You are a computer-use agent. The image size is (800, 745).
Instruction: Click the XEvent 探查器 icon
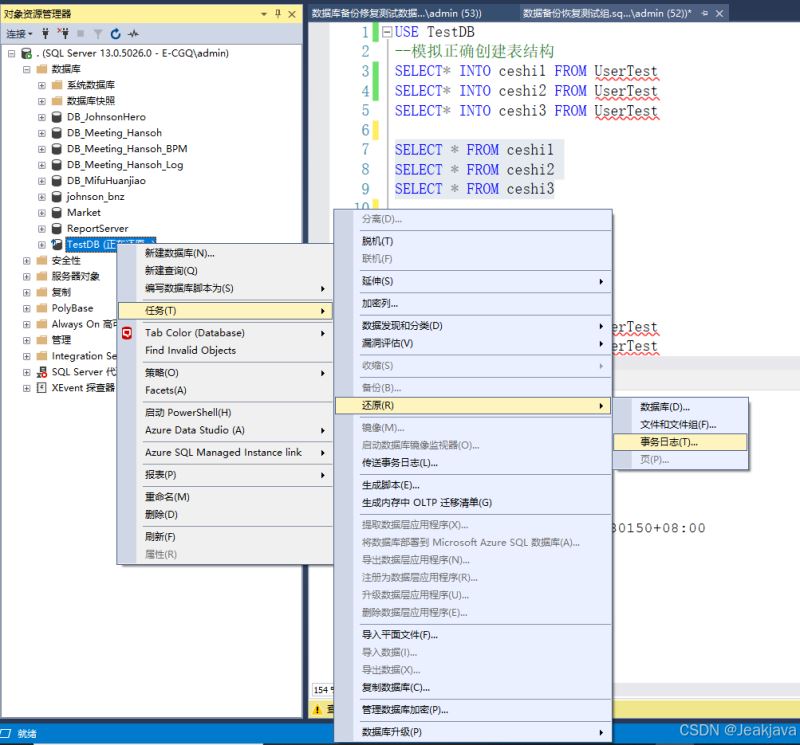(42, 388)
